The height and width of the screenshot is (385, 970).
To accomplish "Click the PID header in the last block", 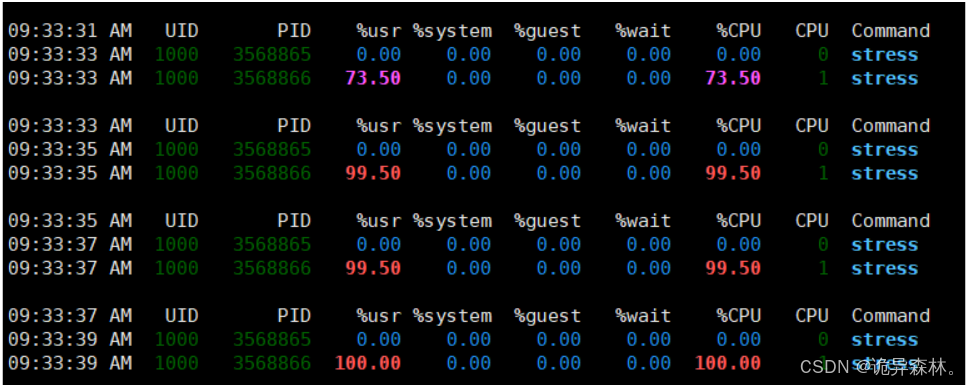I will click(x=294, y=316).
